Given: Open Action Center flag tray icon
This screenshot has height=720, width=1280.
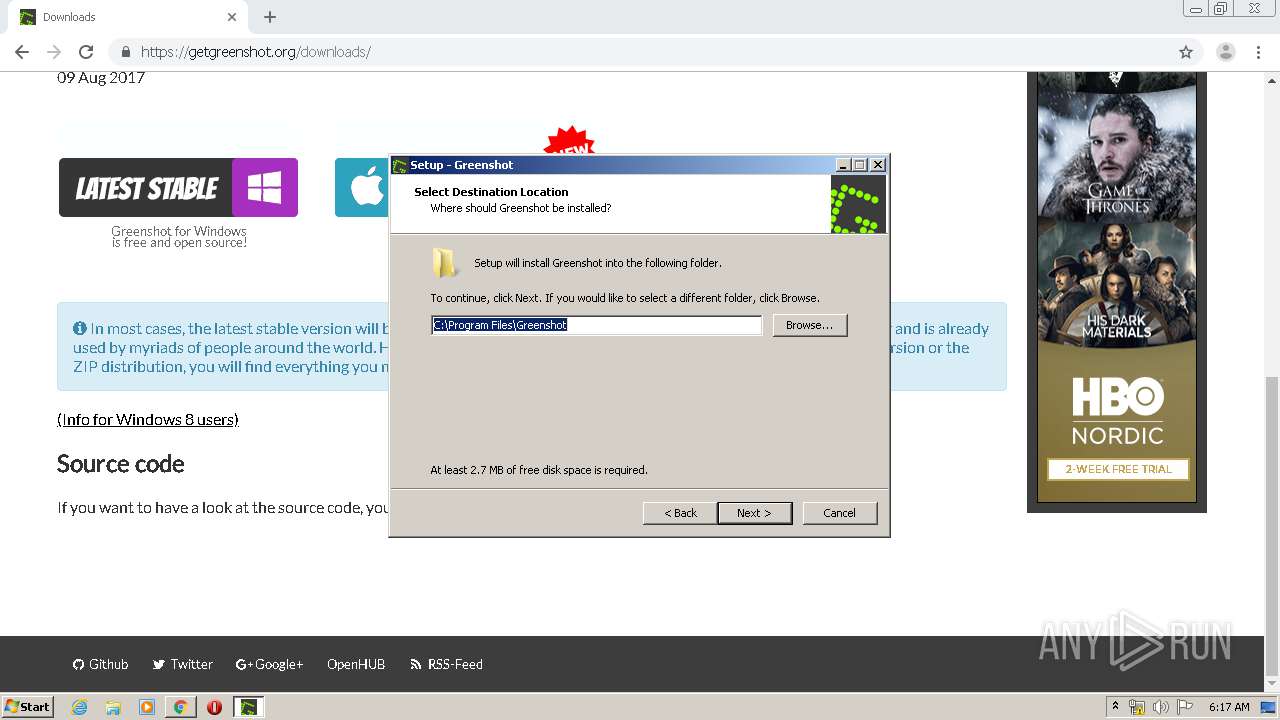Looking at the screenshot, I should [x=1185, y=707].
